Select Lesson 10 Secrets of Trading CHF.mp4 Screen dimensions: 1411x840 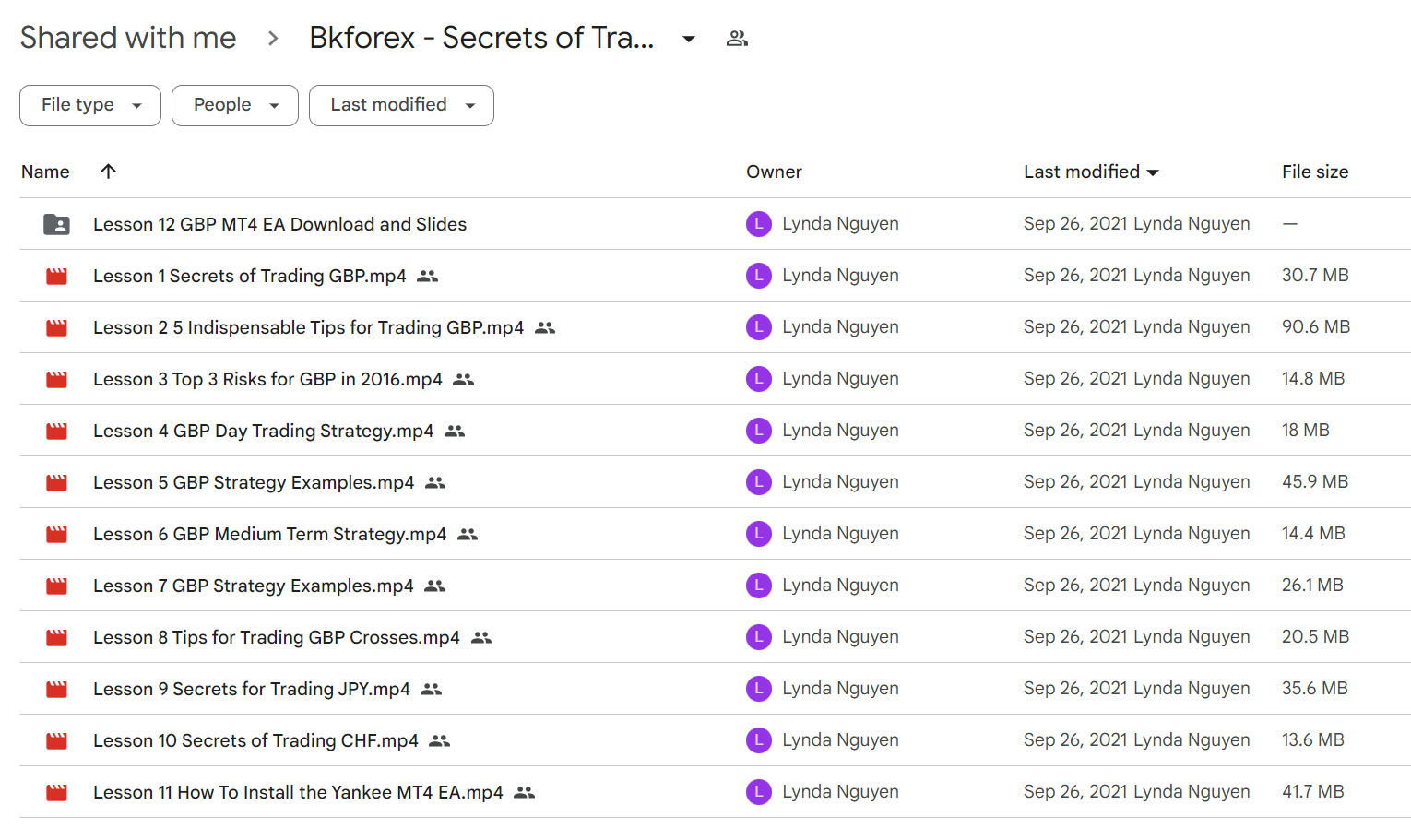(255, 740)
